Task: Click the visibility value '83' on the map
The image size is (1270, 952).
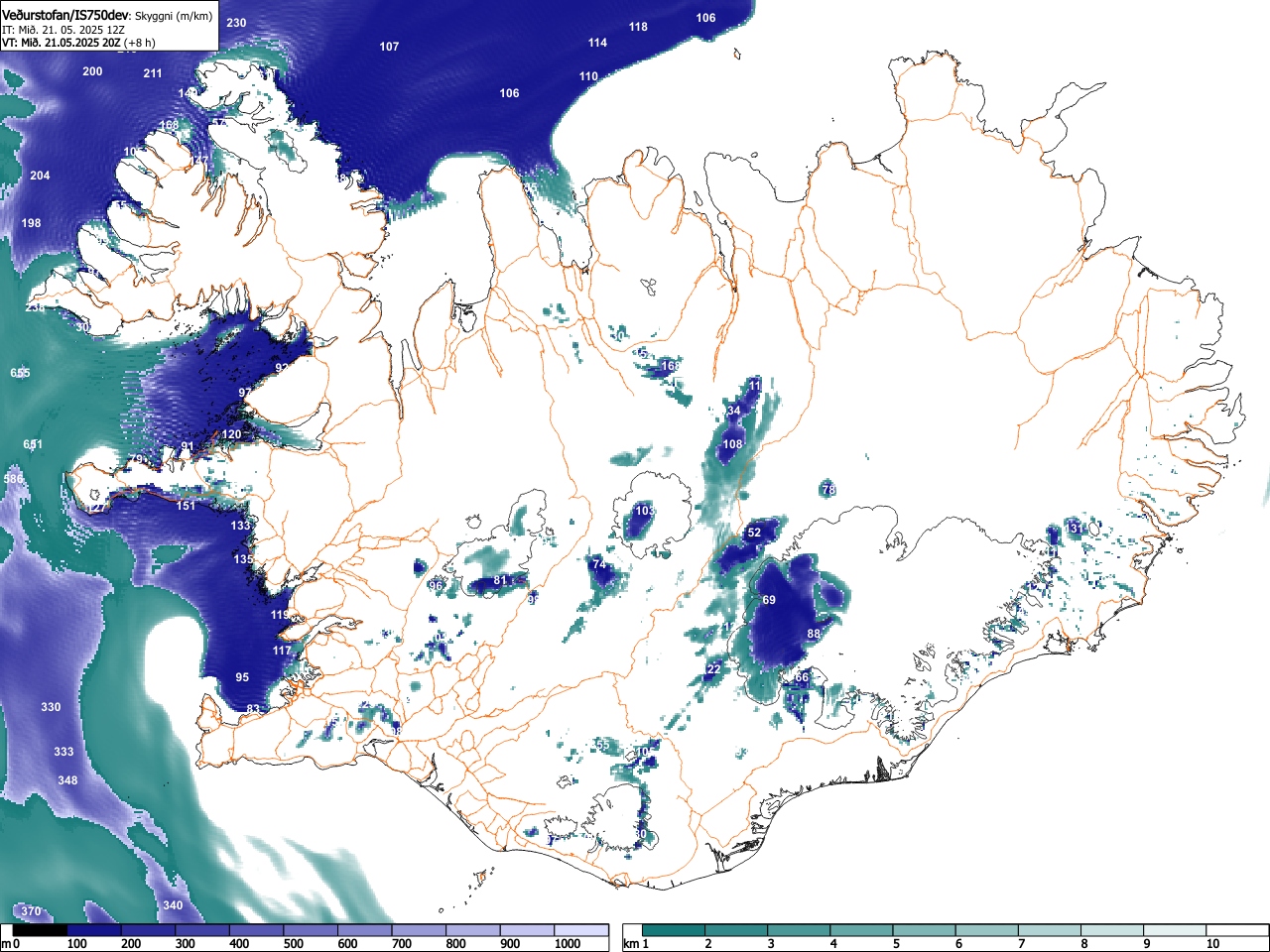Action: click(253, 709)
